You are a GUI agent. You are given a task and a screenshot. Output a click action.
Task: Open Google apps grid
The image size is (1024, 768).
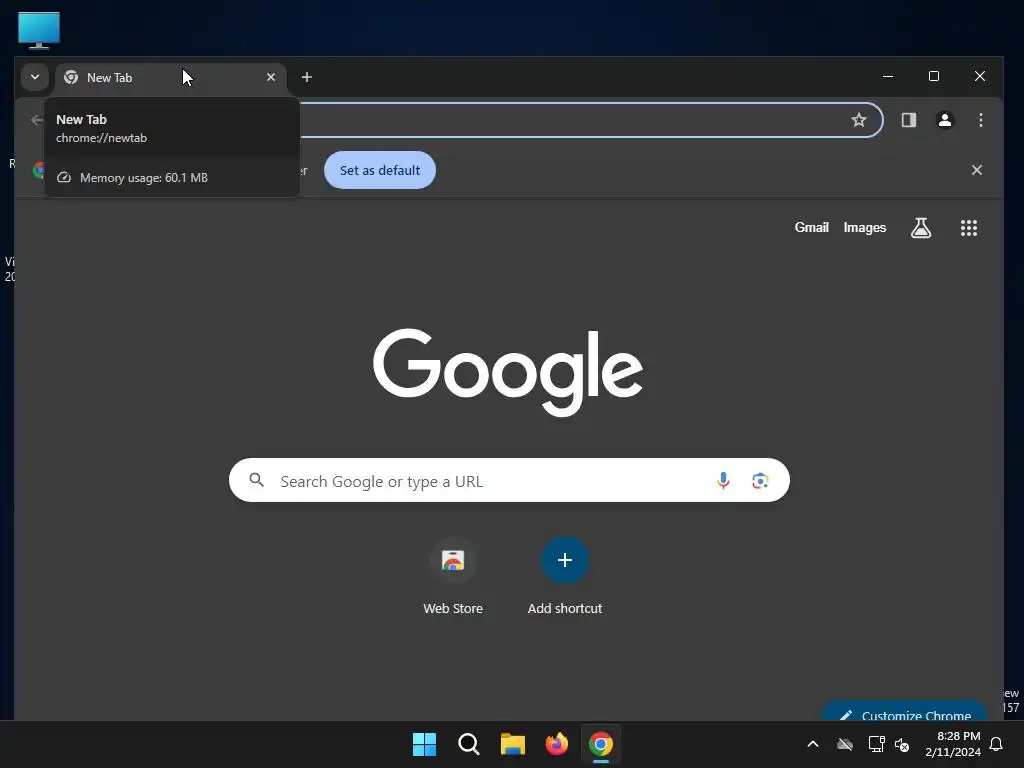click(968, 228)
